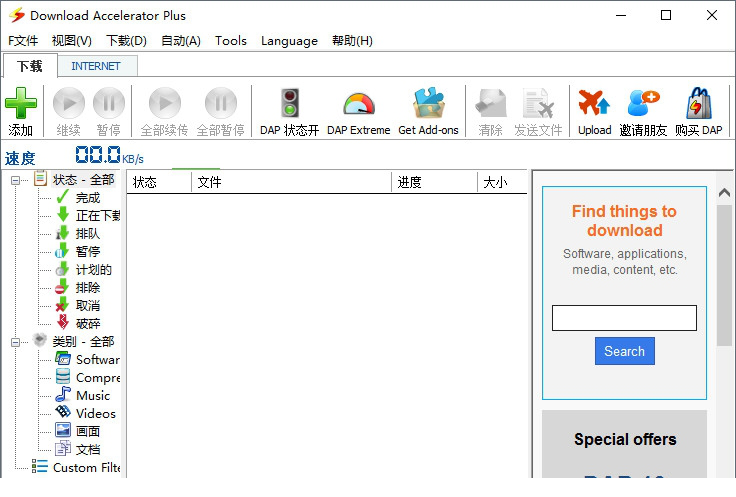Open the 帮助(H) menu
This screenshot has width=736, height=497.
coord(352,41)
